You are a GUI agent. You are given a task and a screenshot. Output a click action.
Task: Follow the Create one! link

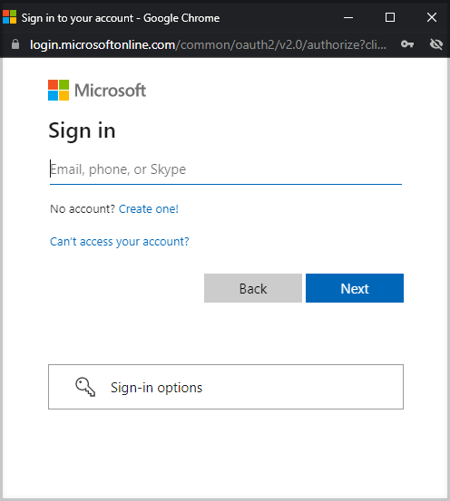tap(149, 209)
